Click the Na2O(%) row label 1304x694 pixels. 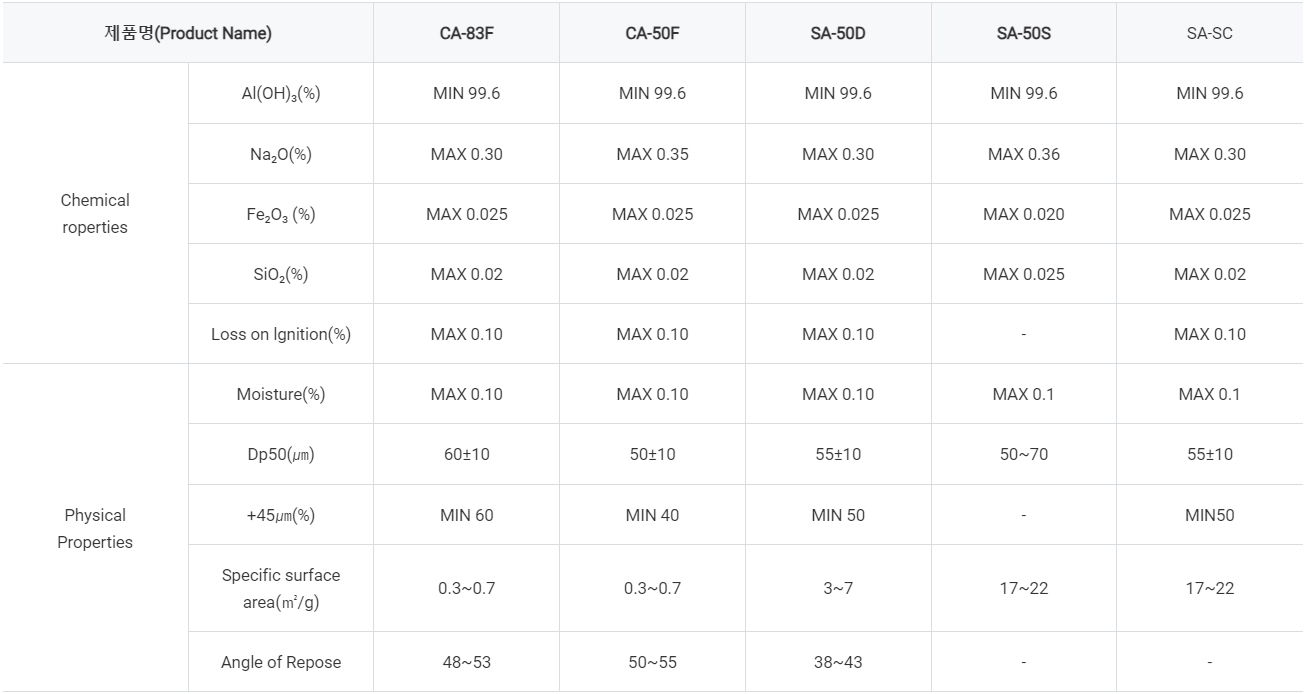point(281,155)
